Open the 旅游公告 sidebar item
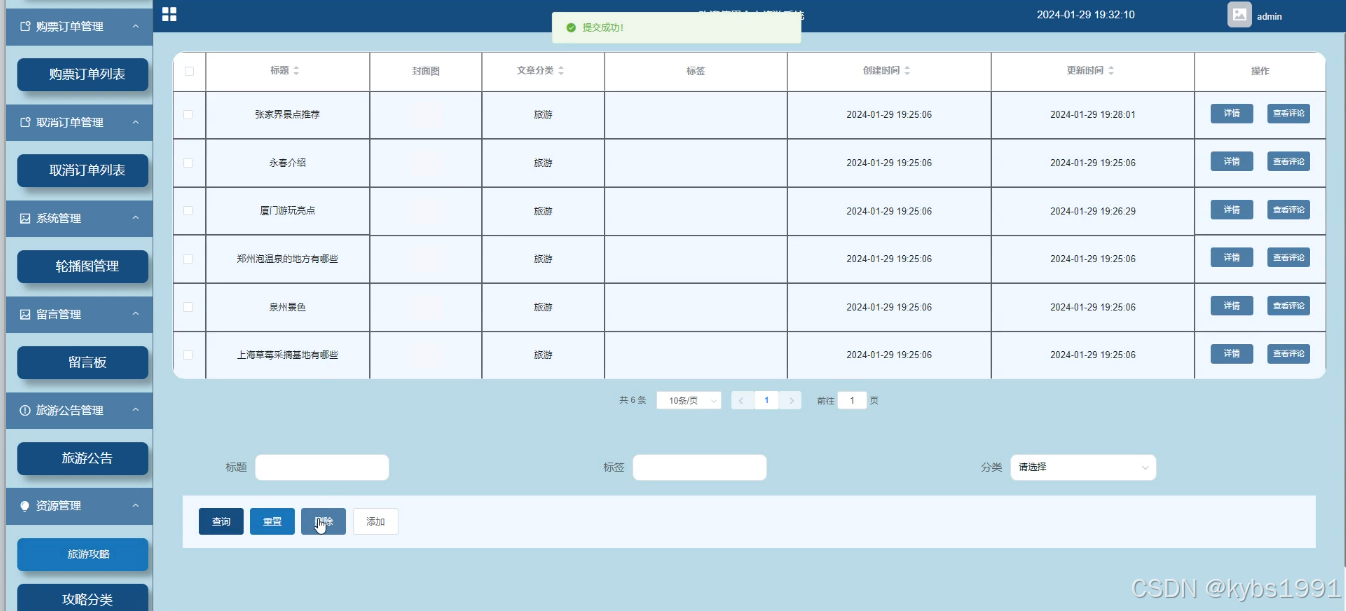This screenshot has width=1346, height=611. click(x=83, y=458)
